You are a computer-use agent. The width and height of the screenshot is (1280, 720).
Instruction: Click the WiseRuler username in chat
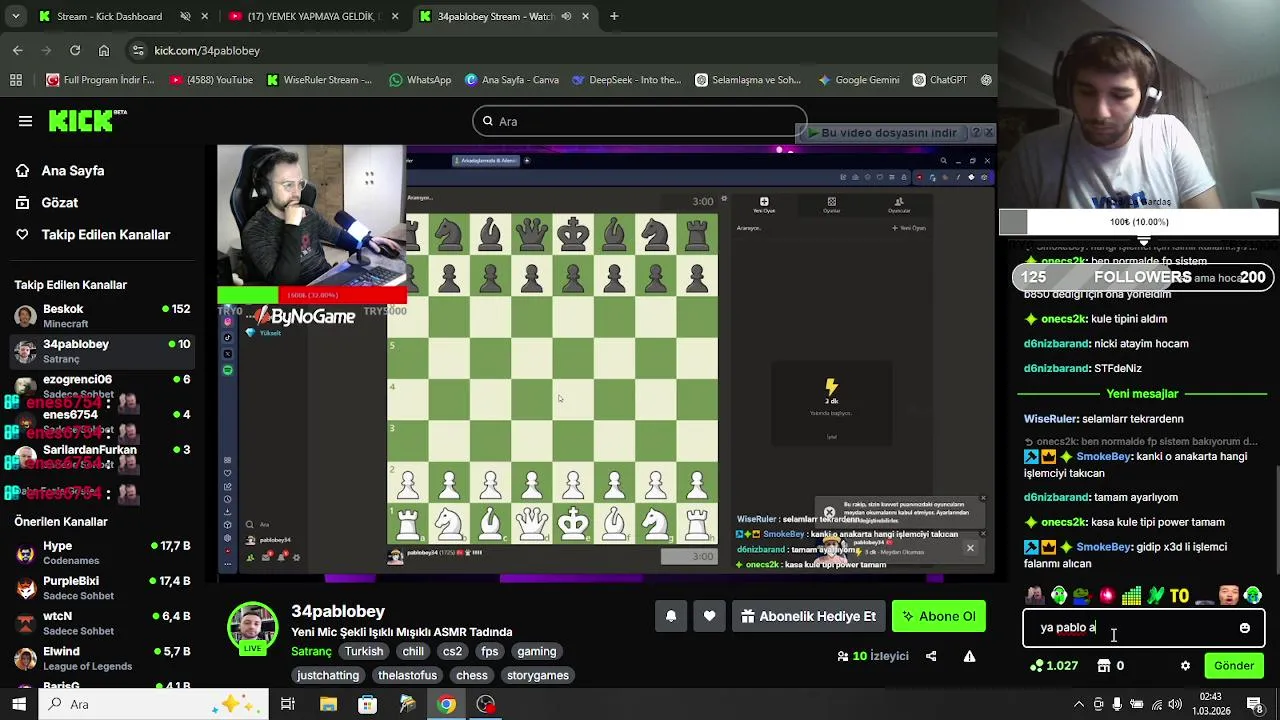tap(1050, 419)
